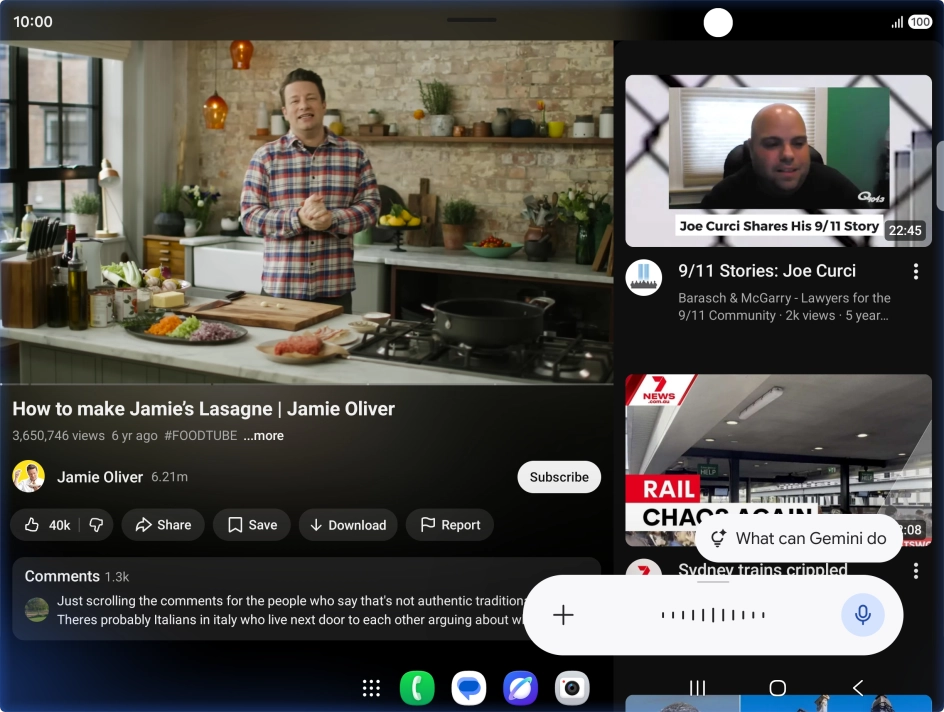Image resolution: width=944 pixels, height=712 pixels.
Task: Open the #FOODTUBE hashtag
Action: coord(200,436)
